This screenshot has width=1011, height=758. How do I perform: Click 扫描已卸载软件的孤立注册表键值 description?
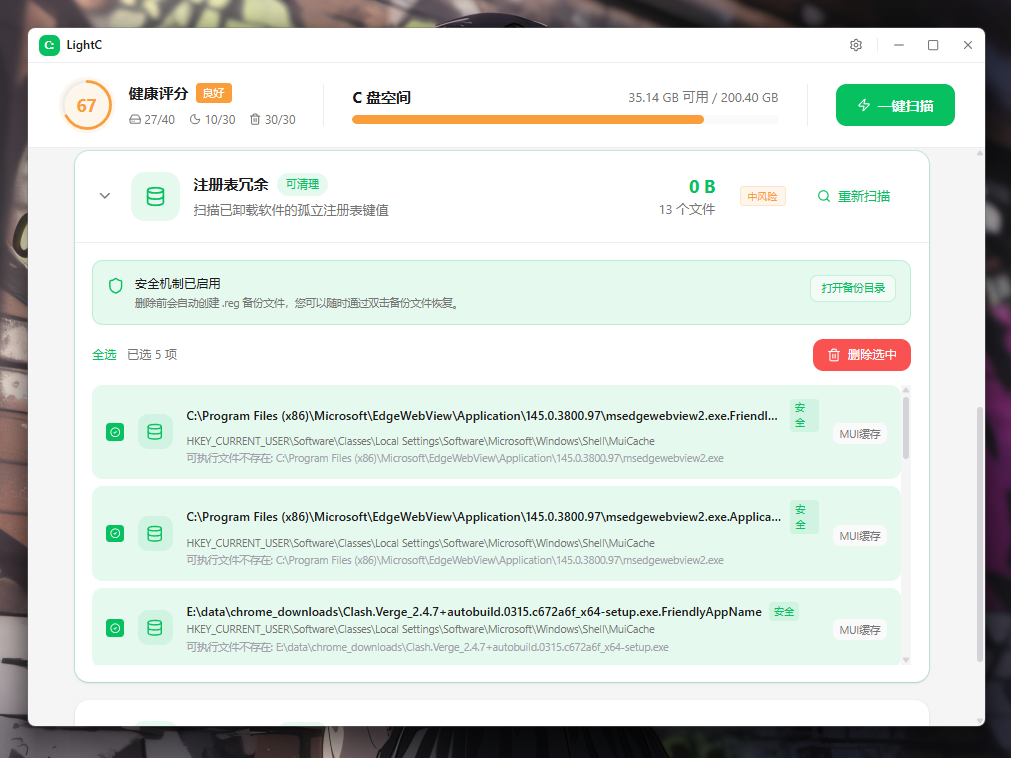[291, 210]
